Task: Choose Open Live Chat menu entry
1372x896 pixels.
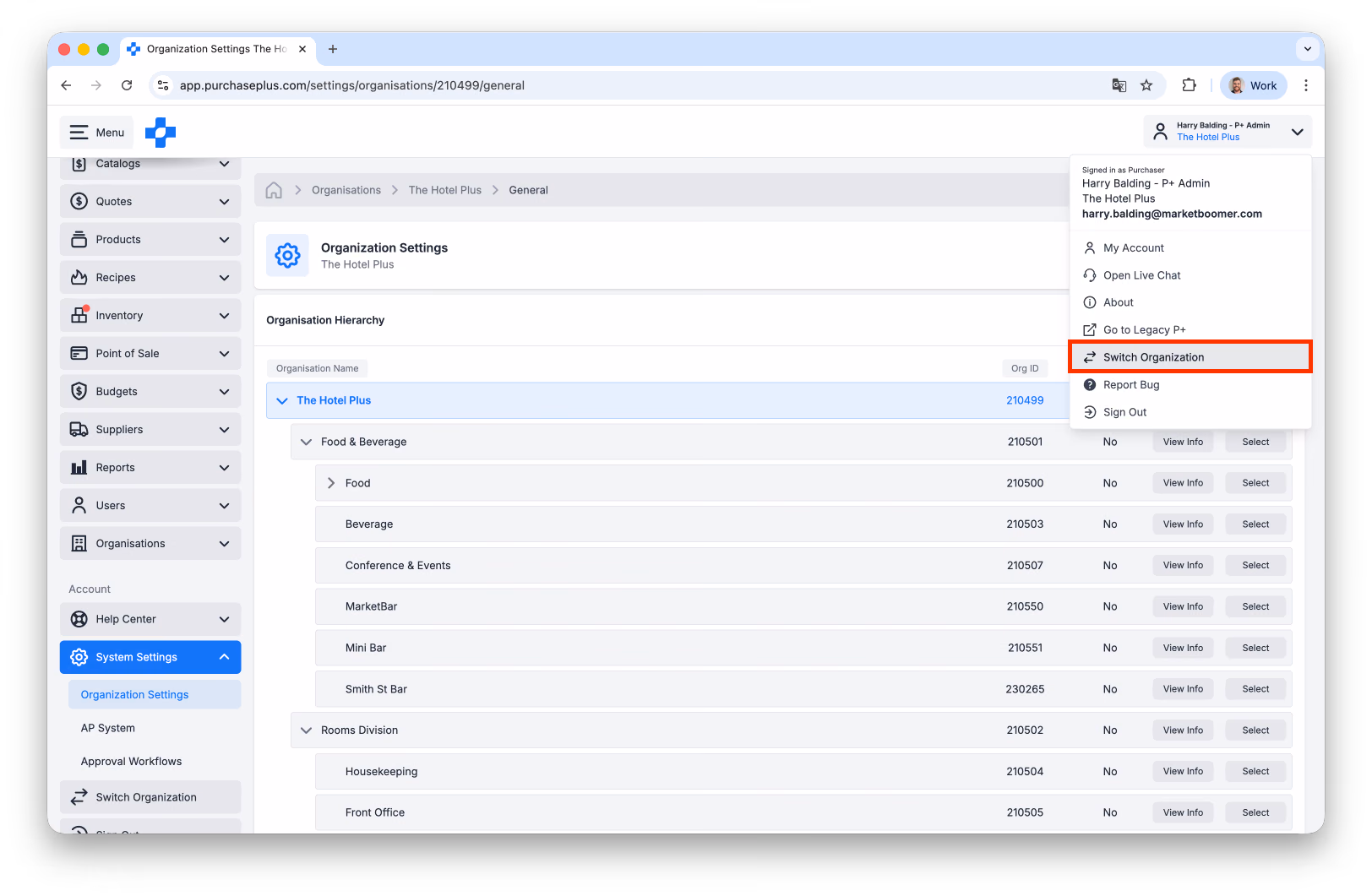Action: point(1190,275)
